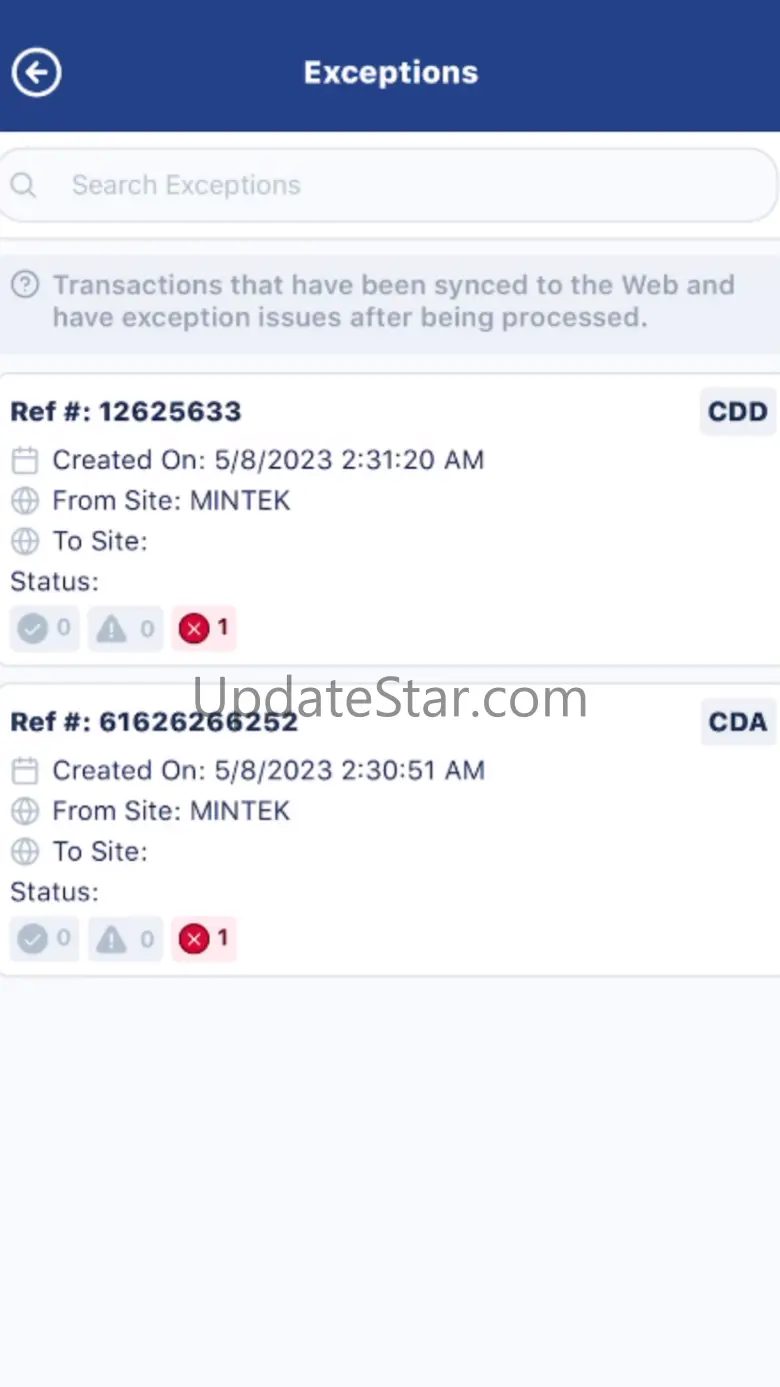The height and width of the screenshot is (1387, 780).
Task: Click calendar icon for 2:30:51 AM entry
Action: point(25,770)
